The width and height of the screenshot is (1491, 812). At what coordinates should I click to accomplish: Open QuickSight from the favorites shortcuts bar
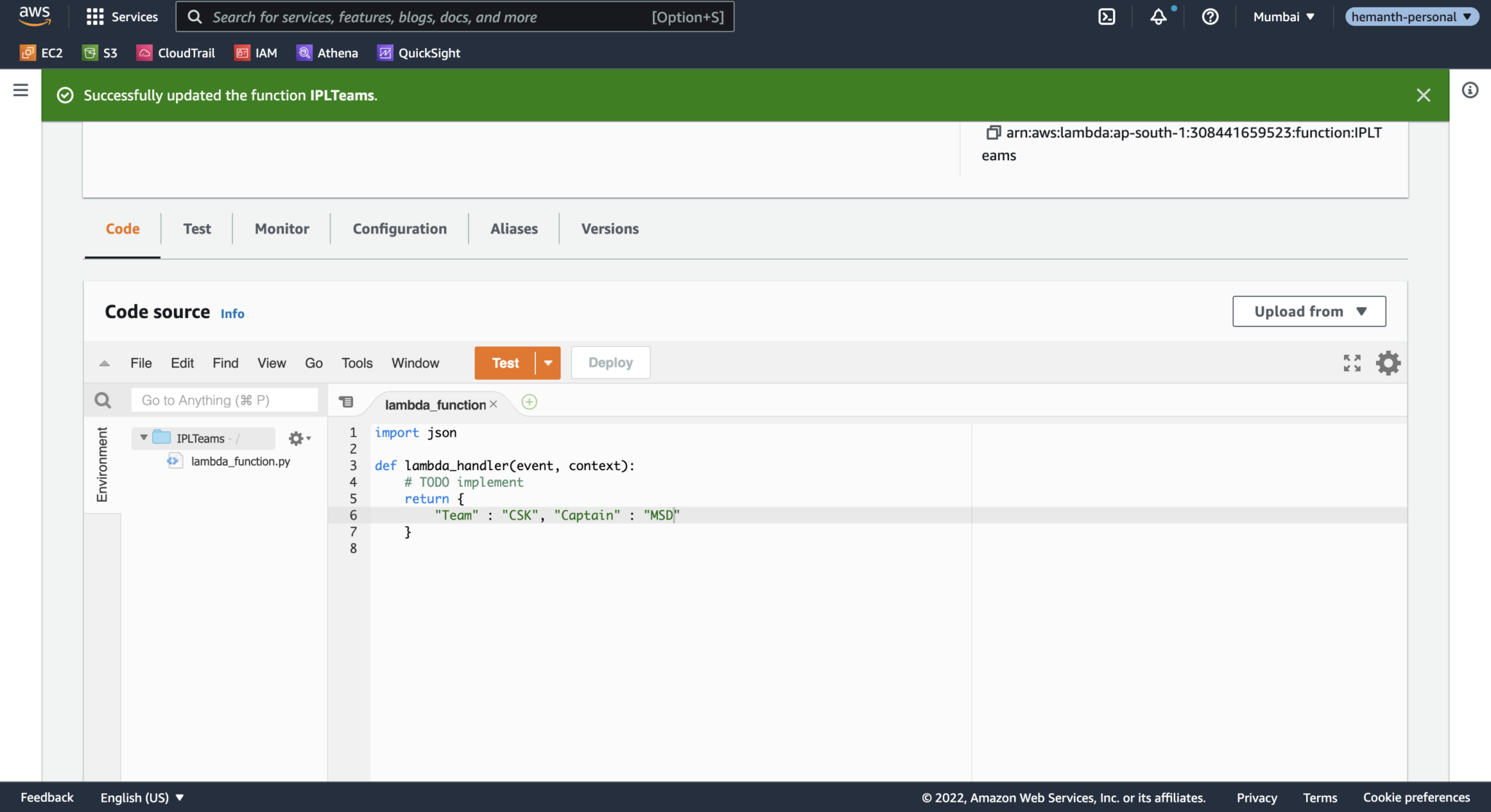coord(418,52)
